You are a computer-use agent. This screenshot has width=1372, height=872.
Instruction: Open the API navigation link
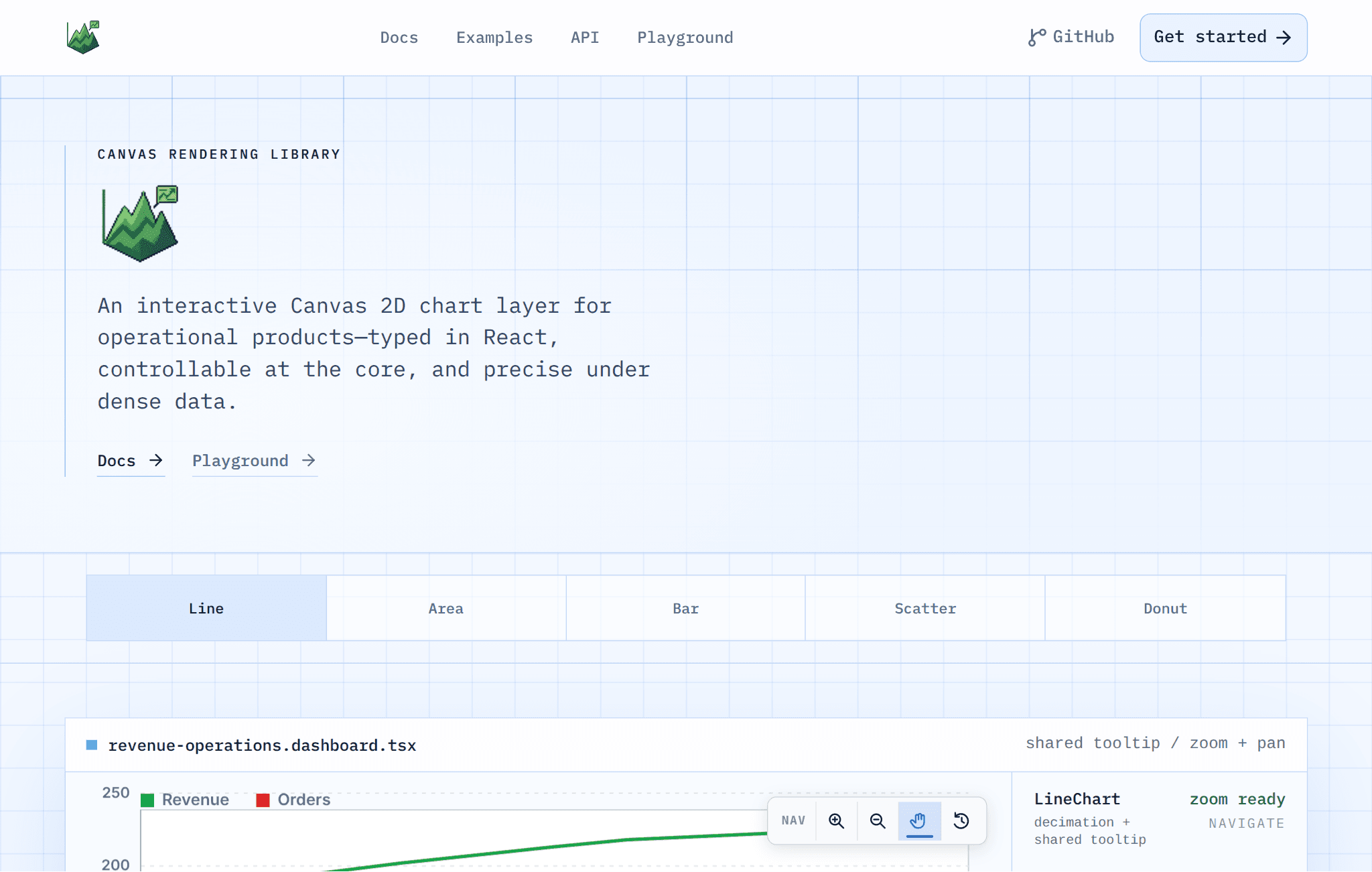pyautogui.click(x=585, y=38)
